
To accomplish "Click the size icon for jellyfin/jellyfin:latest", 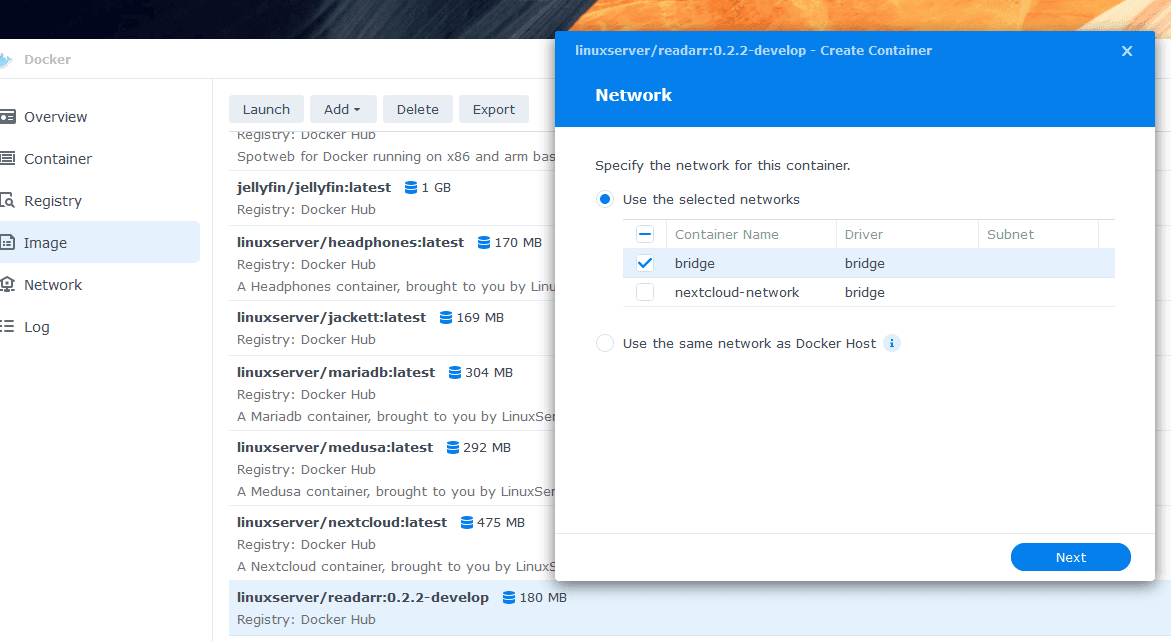I will [x=411, y=187].
